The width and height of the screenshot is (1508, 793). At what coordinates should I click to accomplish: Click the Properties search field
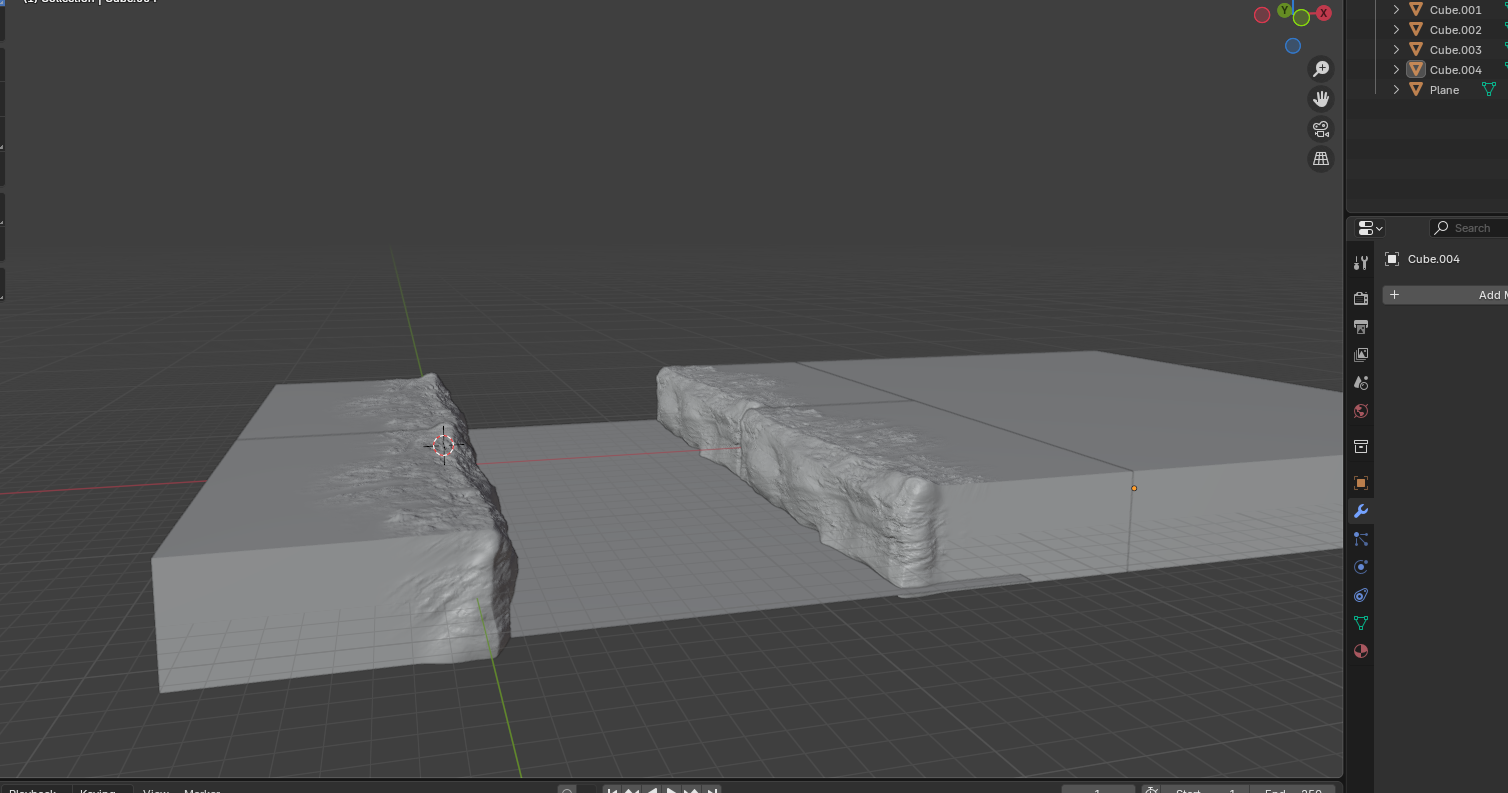[1470, 228]
